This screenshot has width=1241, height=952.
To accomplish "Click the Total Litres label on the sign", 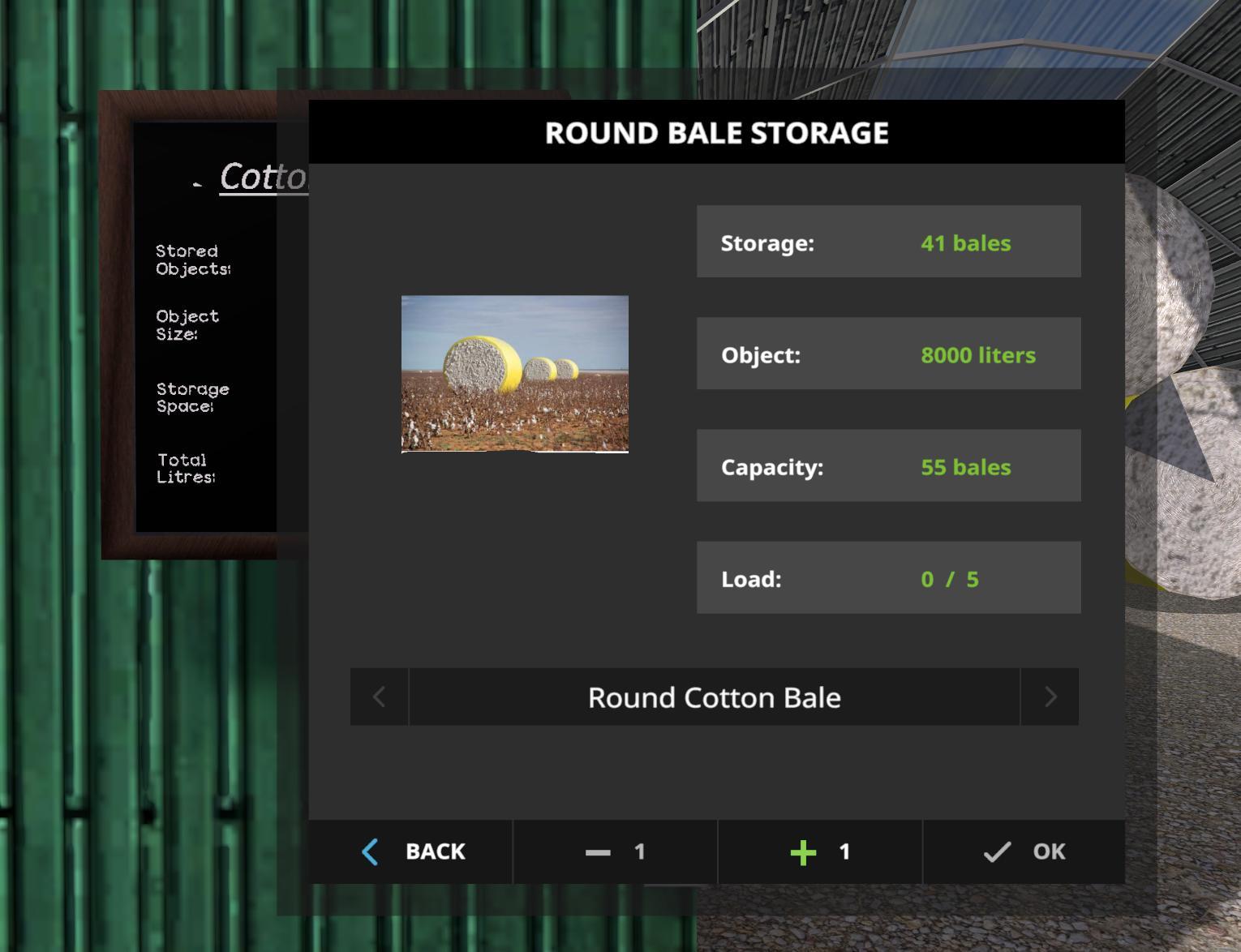I will (x=186, y=469).
